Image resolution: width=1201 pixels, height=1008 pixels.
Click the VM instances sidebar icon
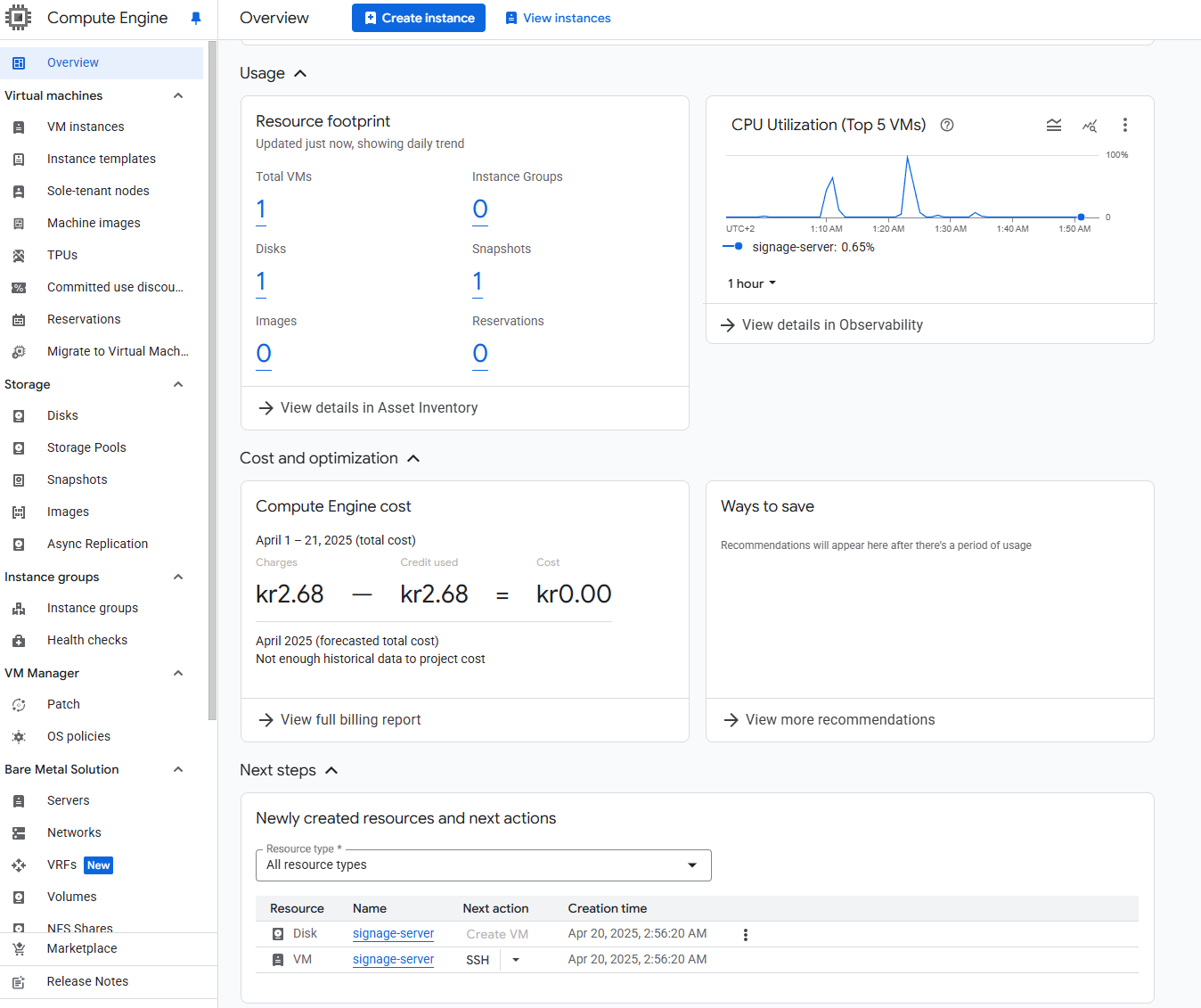[x=19, y=127]
